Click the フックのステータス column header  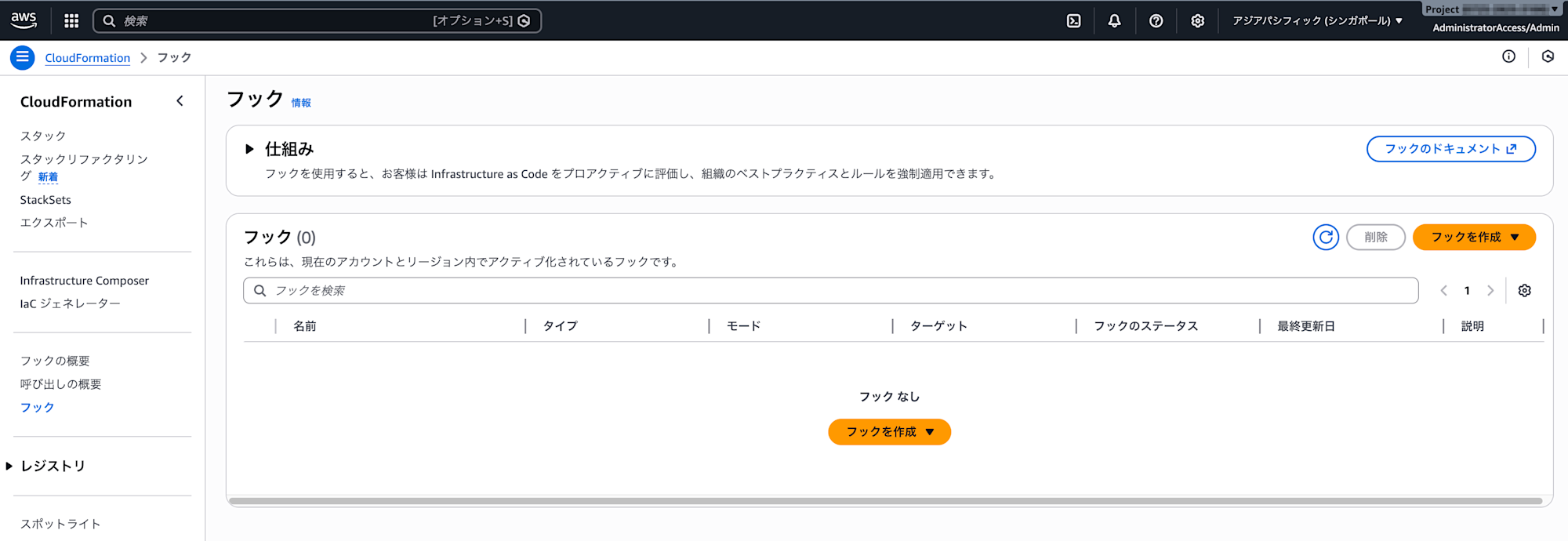[x=1146, y=326]
